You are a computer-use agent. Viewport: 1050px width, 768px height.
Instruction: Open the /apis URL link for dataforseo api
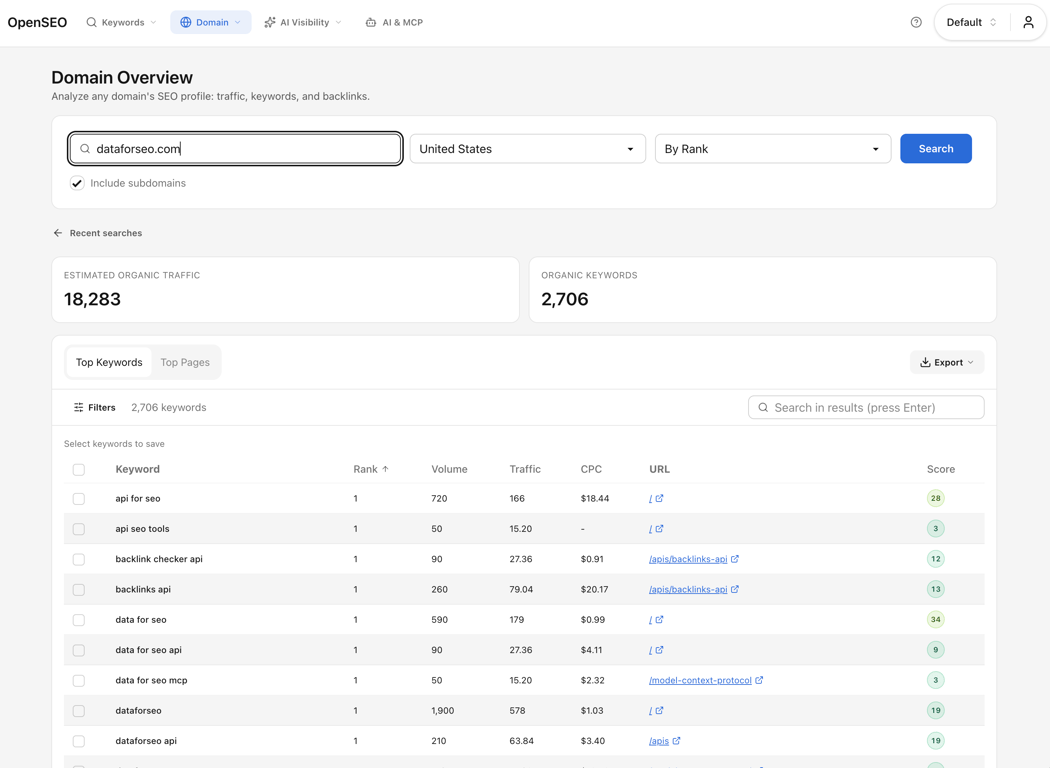pos(659,741)
